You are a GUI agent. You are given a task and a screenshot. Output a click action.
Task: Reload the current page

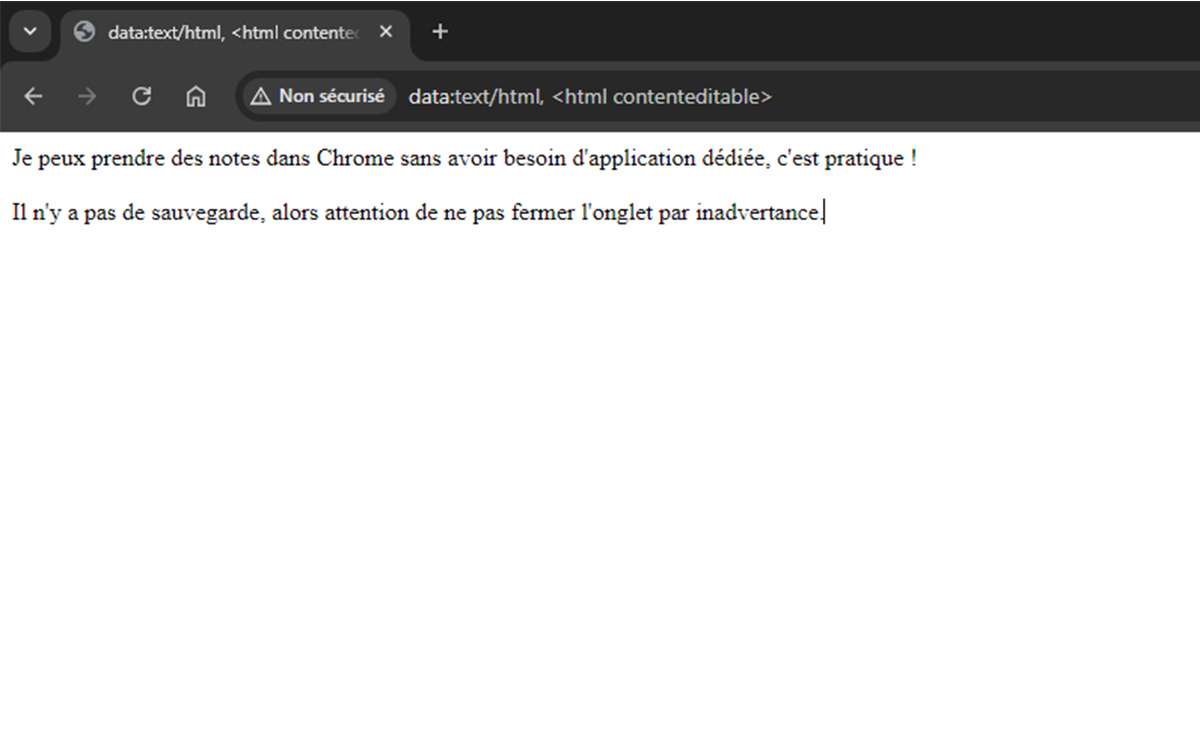coord(142,96)
